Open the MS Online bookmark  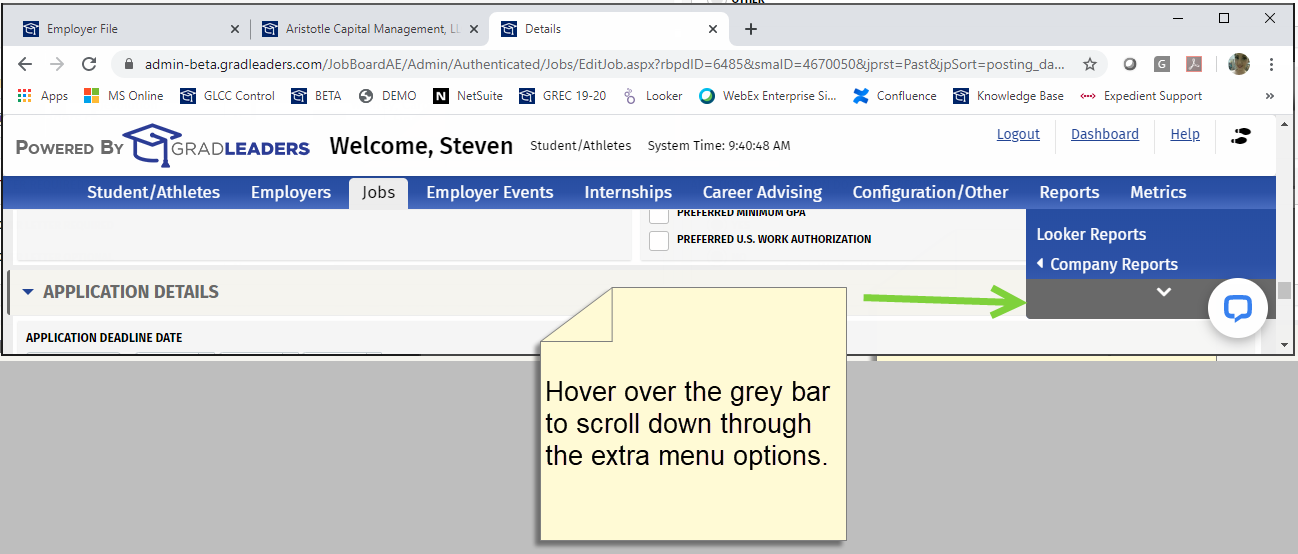click(x=123, y=96)
